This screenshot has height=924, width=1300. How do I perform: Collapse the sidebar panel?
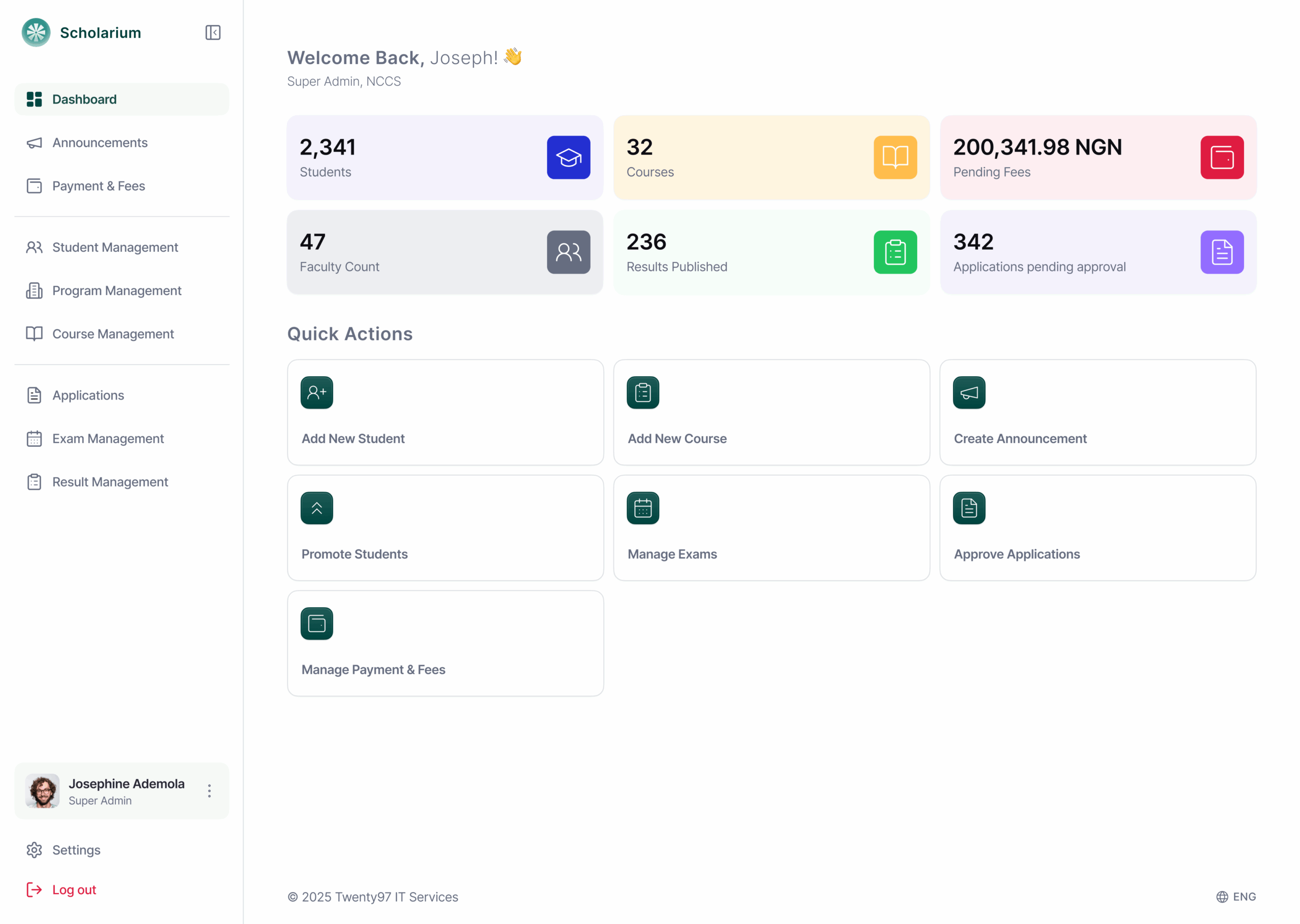(x=213, y=32)
